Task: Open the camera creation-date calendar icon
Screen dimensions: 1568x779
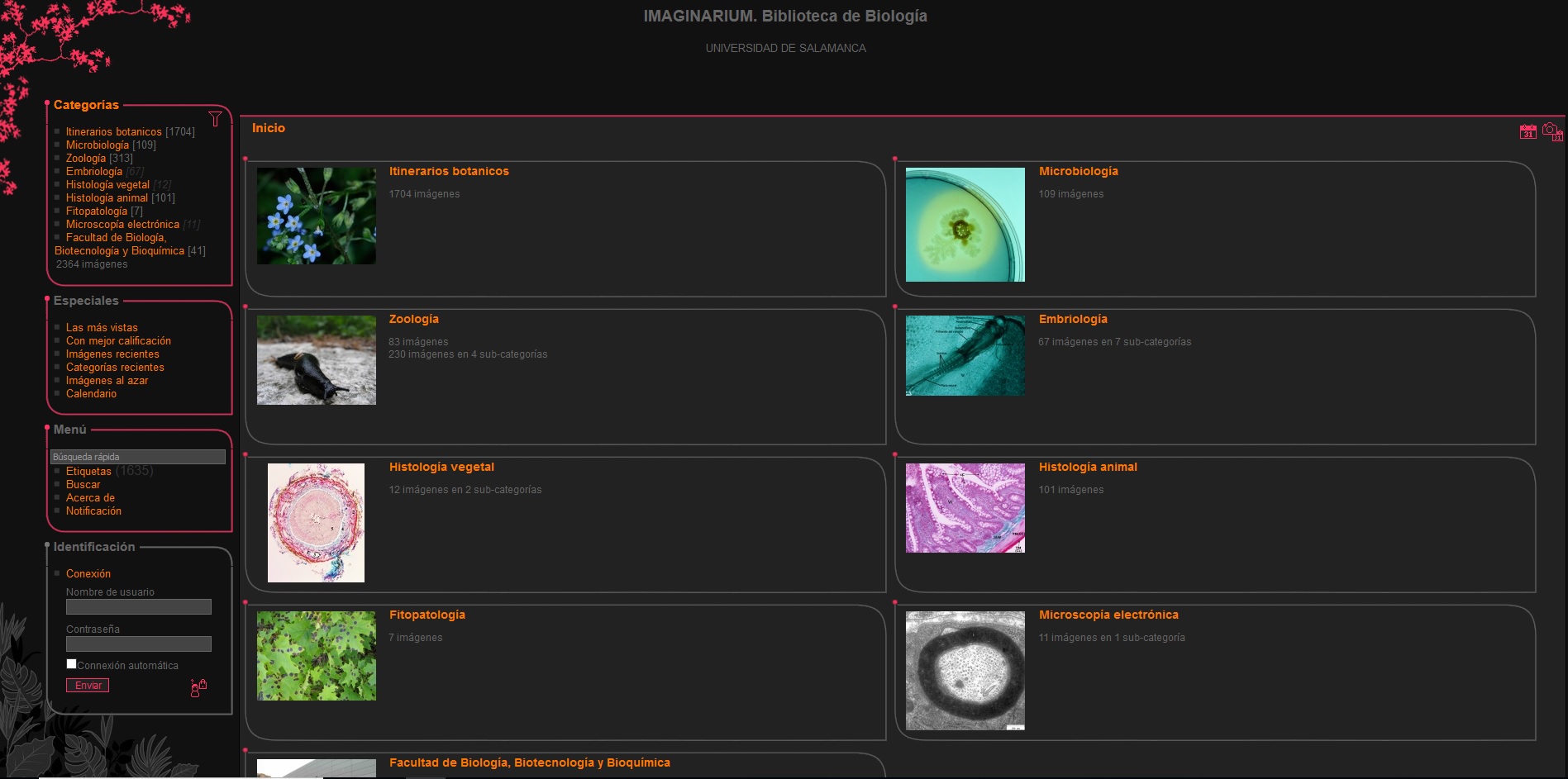Action: pyautogui.click(x=1552, y=132)
